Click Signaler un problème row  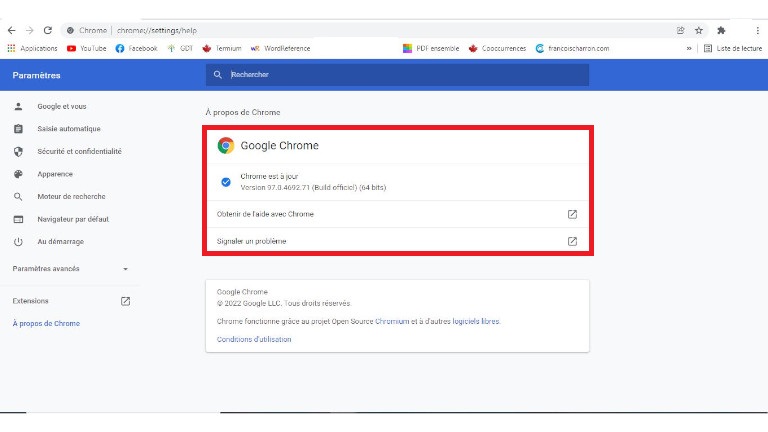tap(397, 241)
